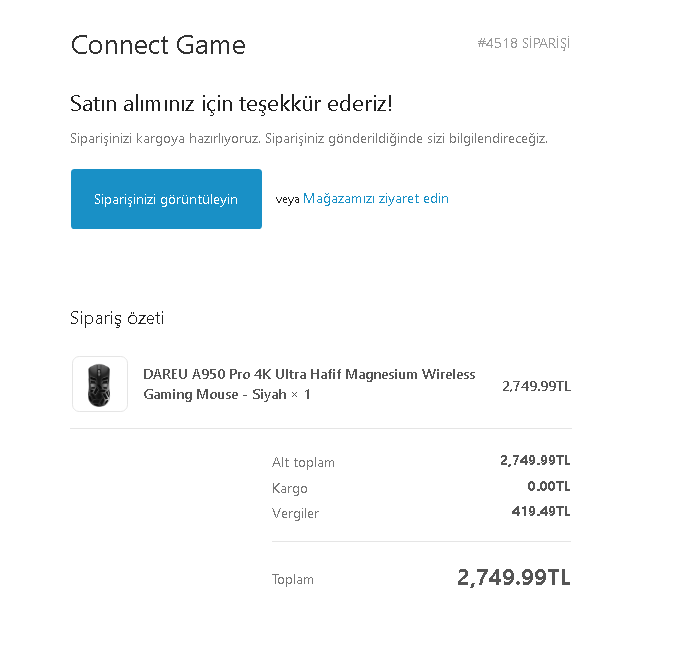Viewport: 682px width, 649px height.
Task: Click the Kargo label
Action: point(290,489)
